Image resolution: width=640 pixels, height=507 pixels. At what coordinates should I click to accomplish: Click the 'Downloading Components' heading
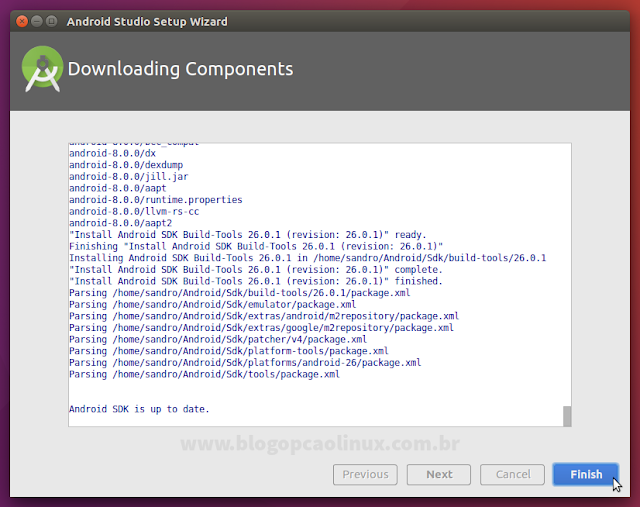(x=180, y=69)
